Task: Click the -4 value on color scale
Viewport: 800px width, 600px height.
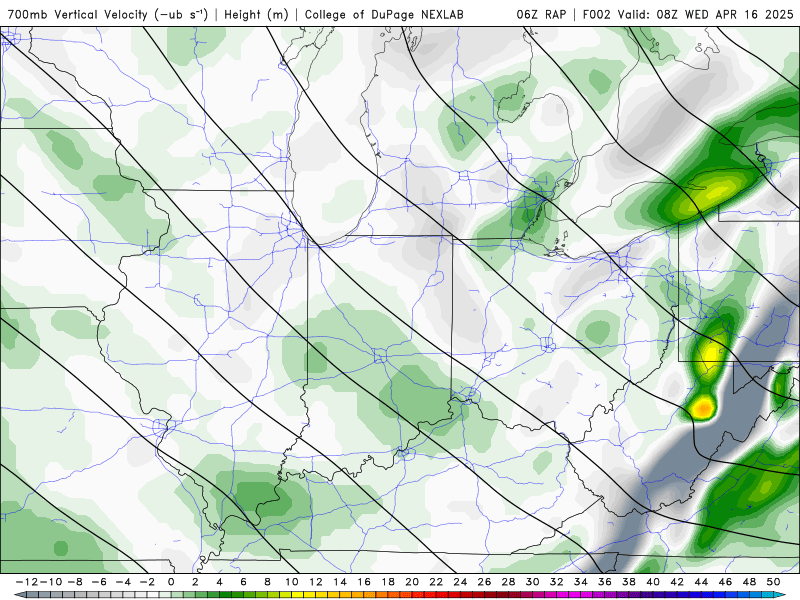Action: (x=123, y=582)
